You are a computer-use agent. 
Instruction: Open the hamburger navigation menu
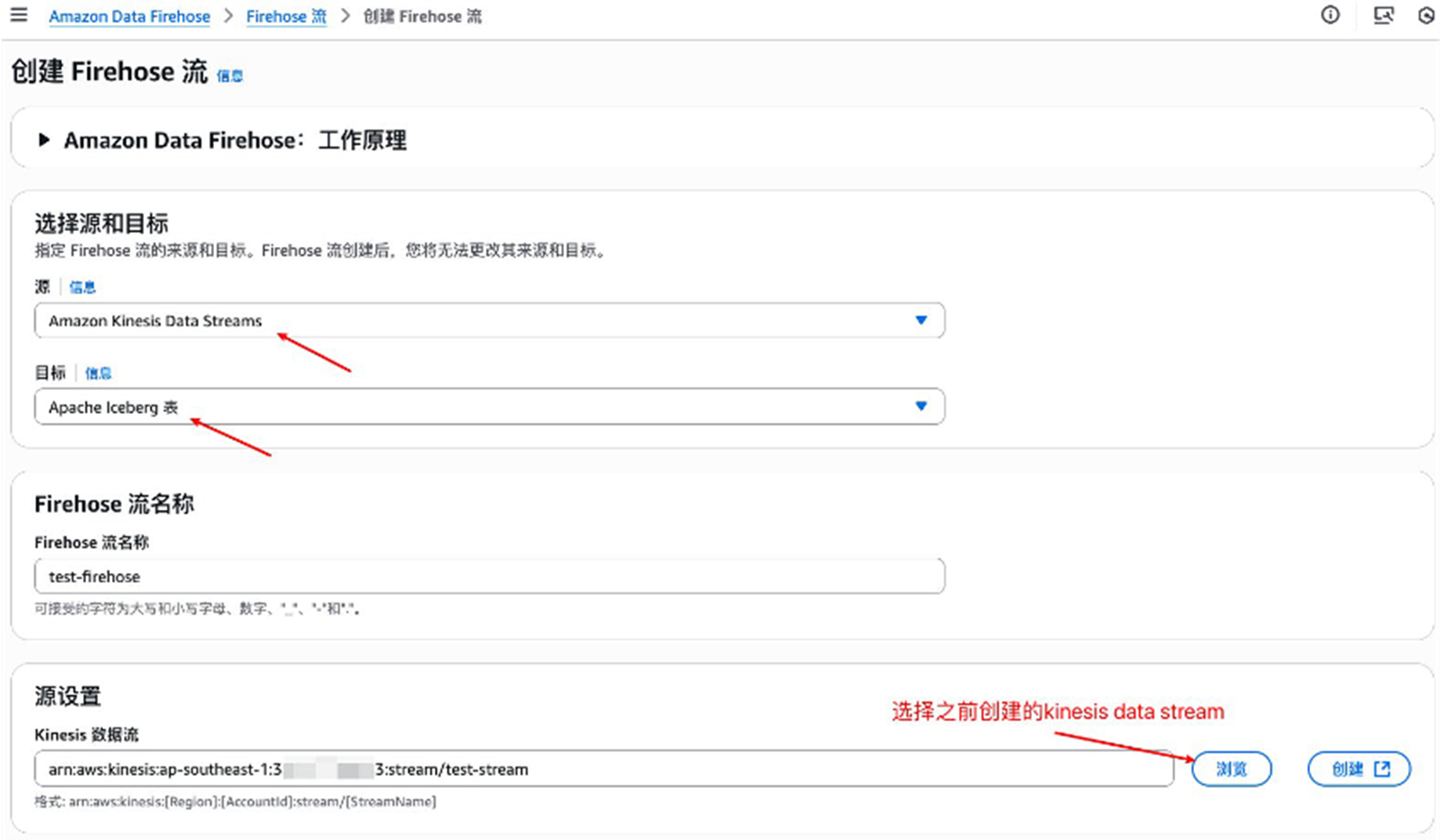click(x=19, y=15)
